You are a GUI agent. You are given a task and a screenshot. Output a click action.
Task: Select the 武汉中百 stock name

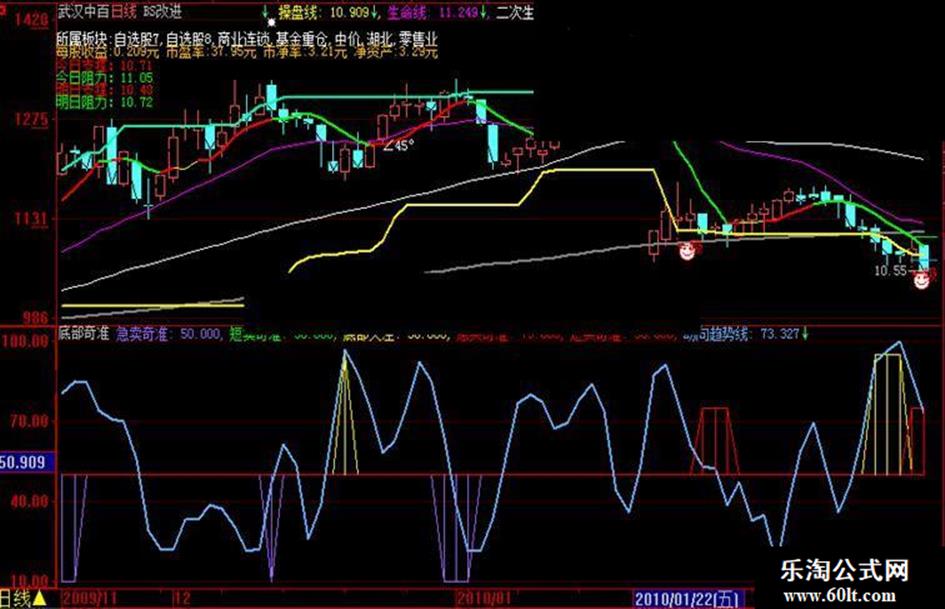(x=84, y=11)
